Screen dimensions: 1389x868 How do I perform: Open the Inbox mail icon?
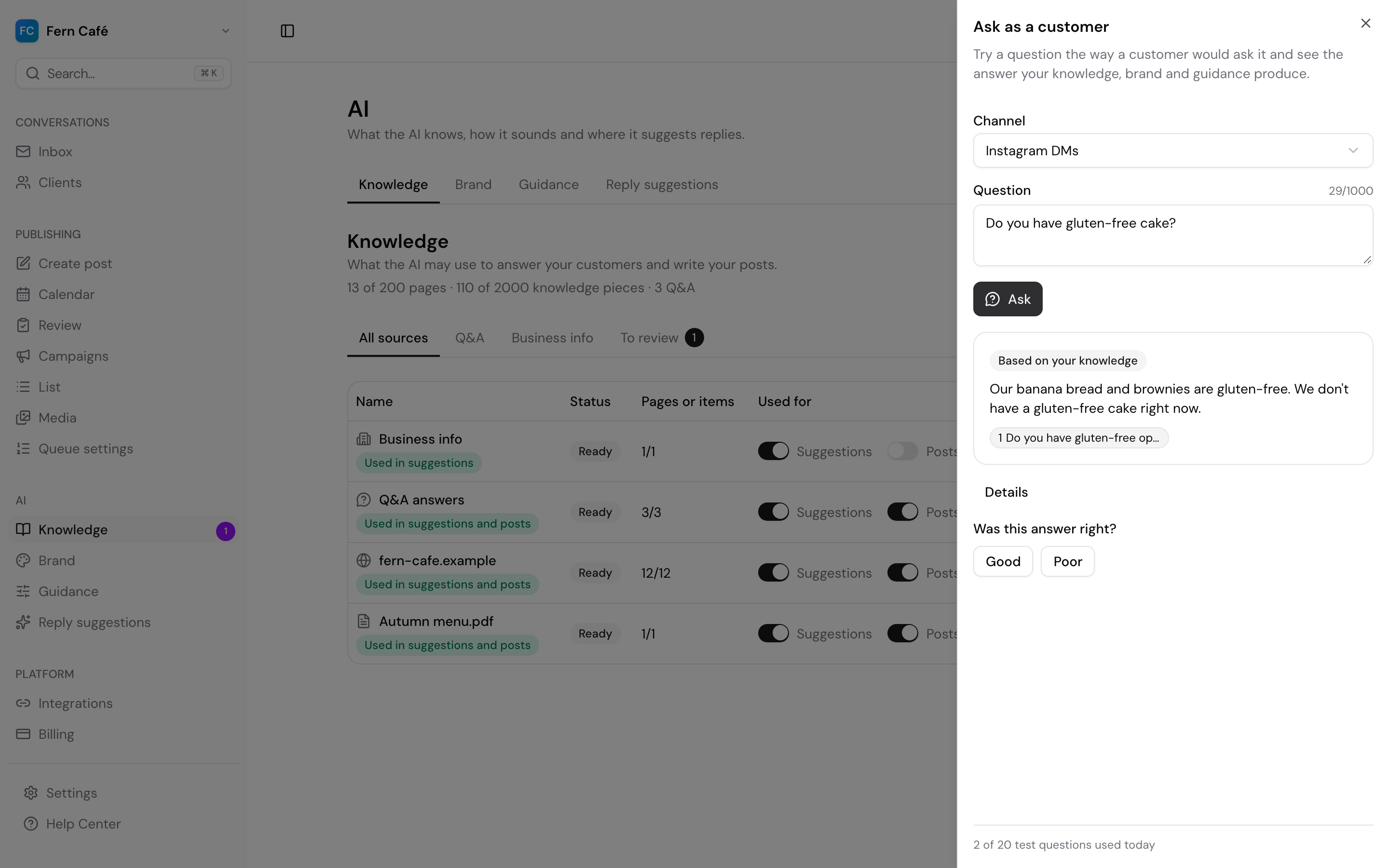(x=23, y=151)
